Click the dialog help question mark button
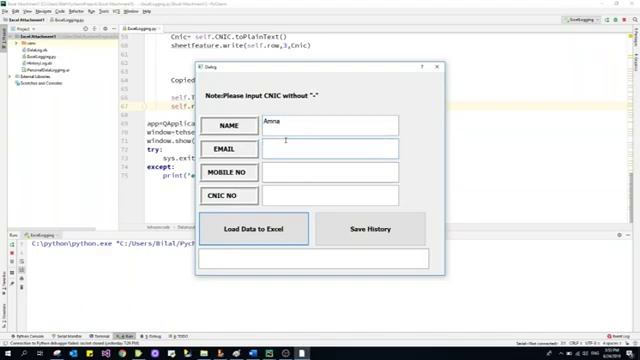Viewport: 640px width, 360px height. [422, 67]
